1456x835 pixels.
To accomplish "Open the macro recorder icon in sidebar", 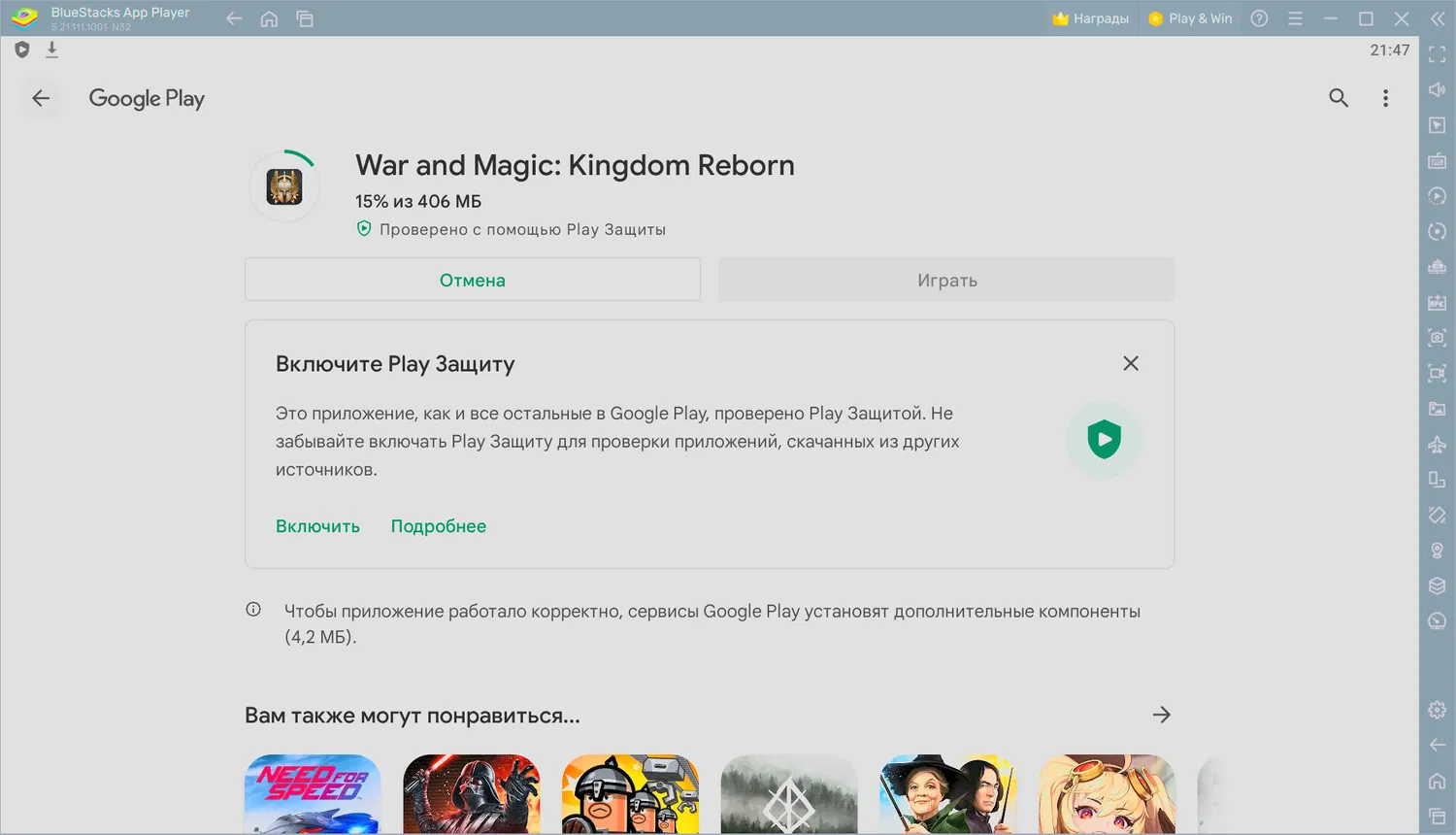I will point(1438,196).
